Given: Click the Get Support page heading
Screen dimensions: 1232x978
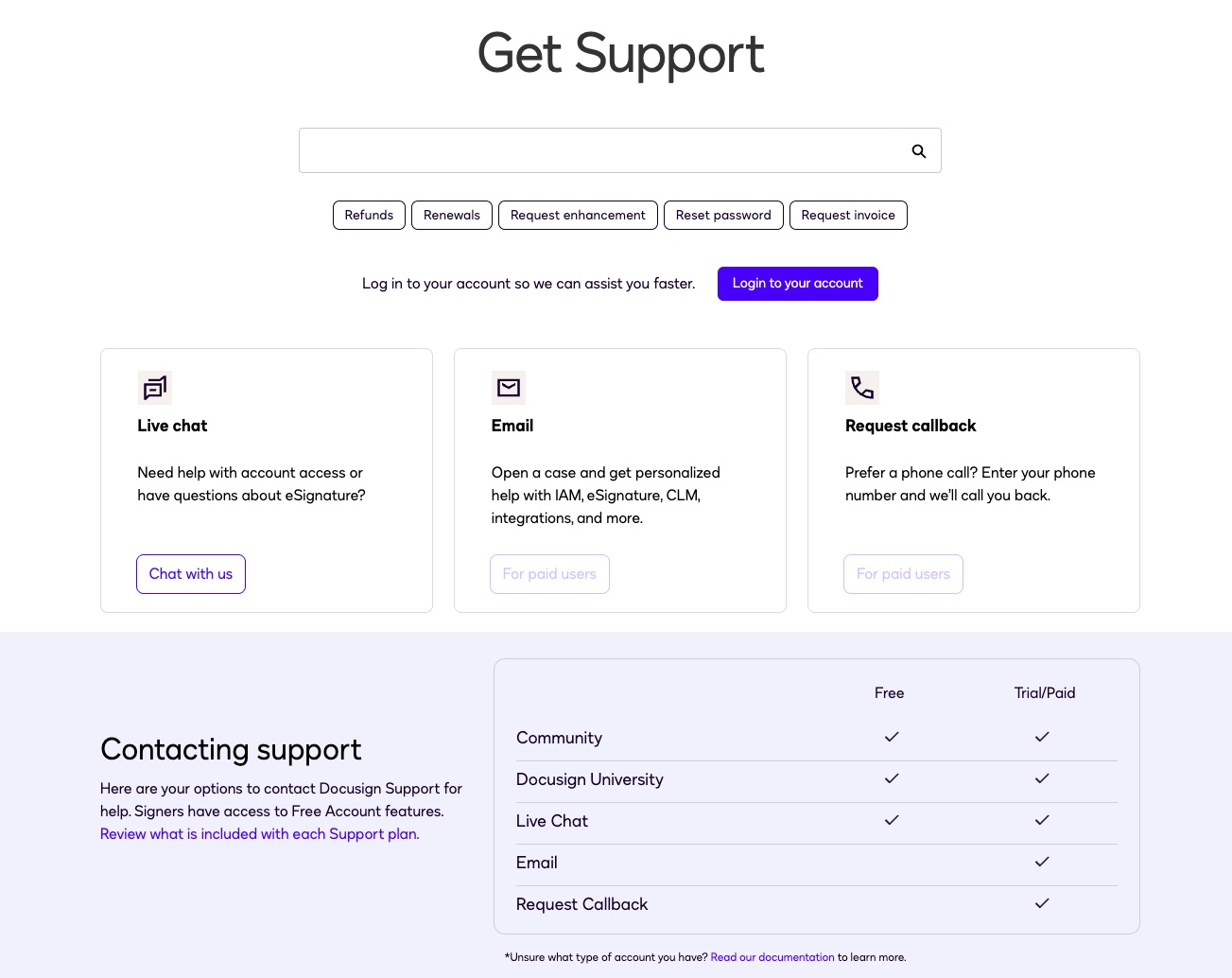Looking at the screenshot, I should (619, 54).
